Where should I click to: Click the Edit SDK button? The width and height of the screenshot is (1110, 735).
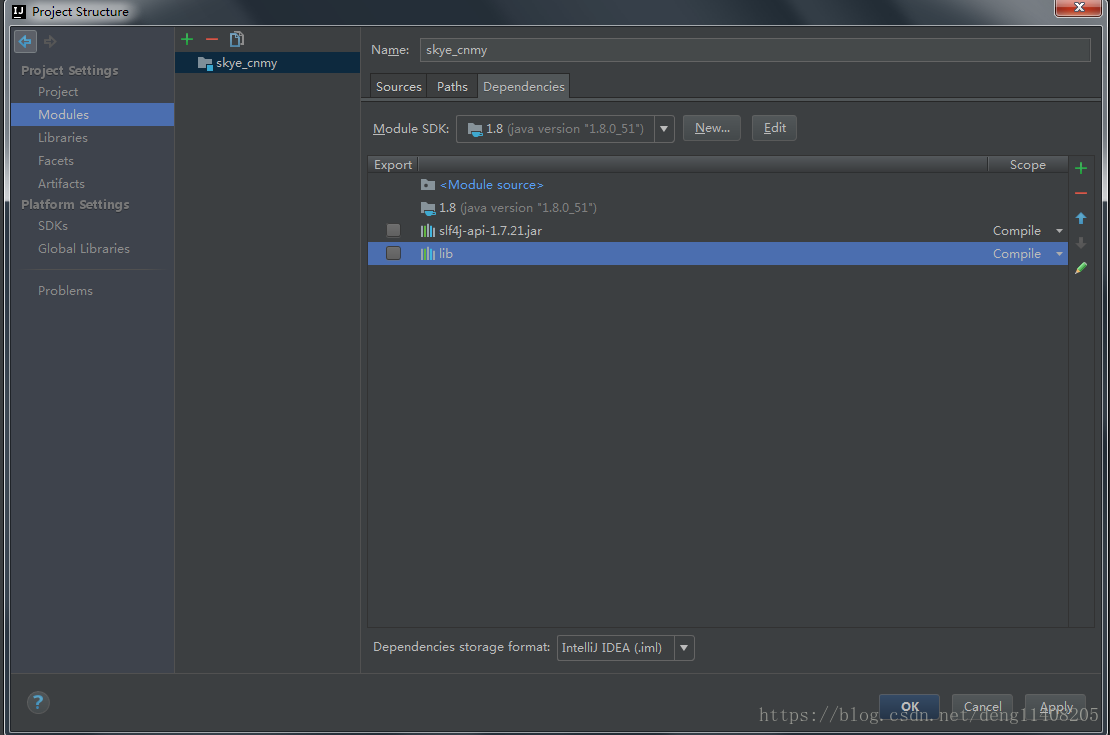click(x=774, y=128)
